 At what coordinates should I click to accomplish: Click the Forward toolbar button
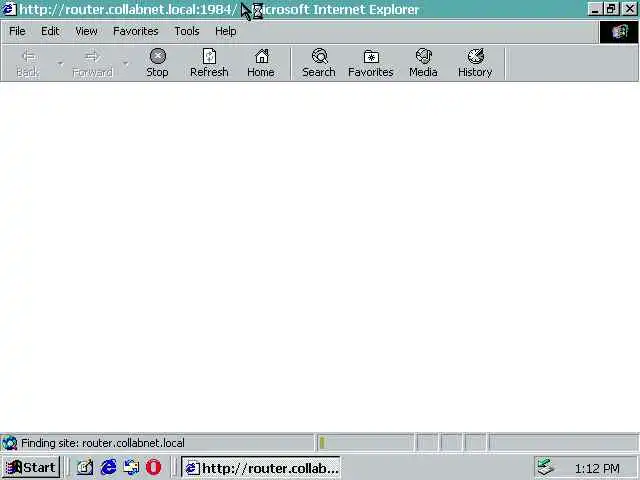click(93, 63)
